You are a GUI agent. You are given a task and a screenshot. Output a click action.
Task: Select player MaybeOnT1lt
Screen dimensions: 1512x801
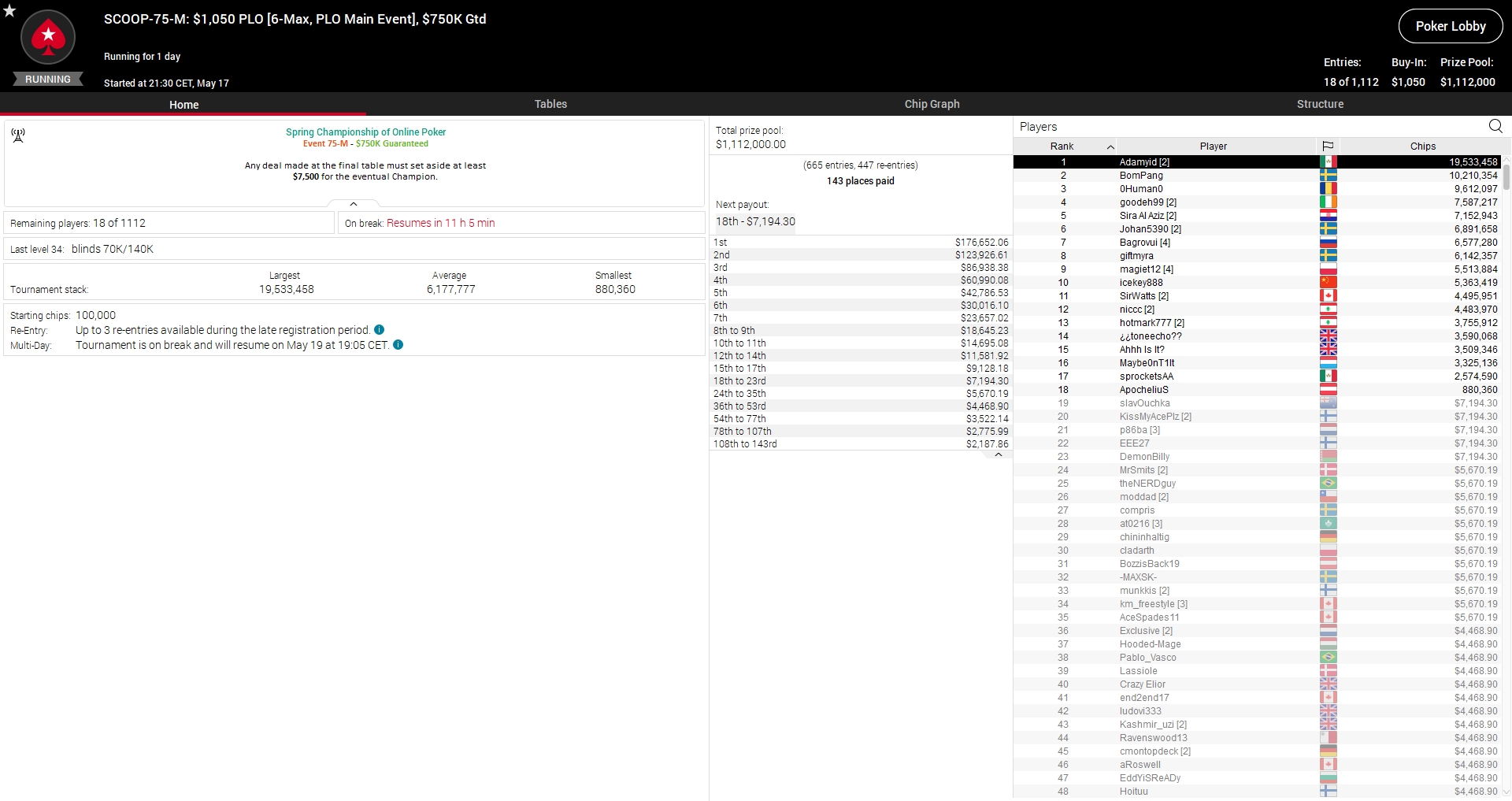1257,363
